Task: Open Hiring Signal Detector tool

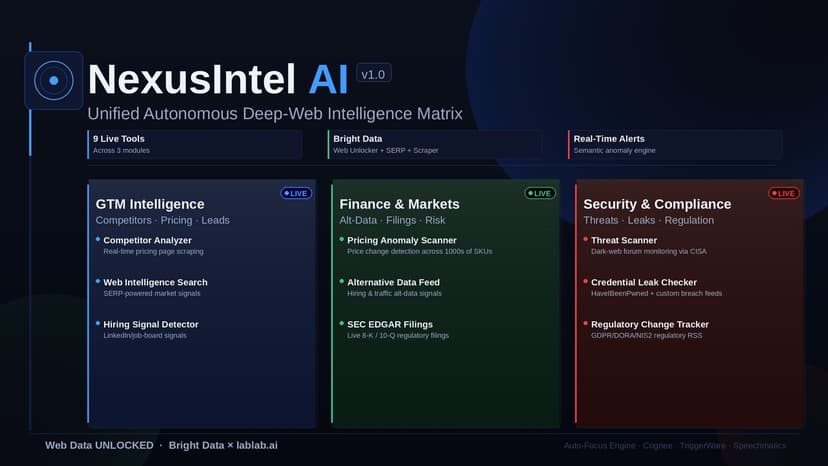Action: 151,324
